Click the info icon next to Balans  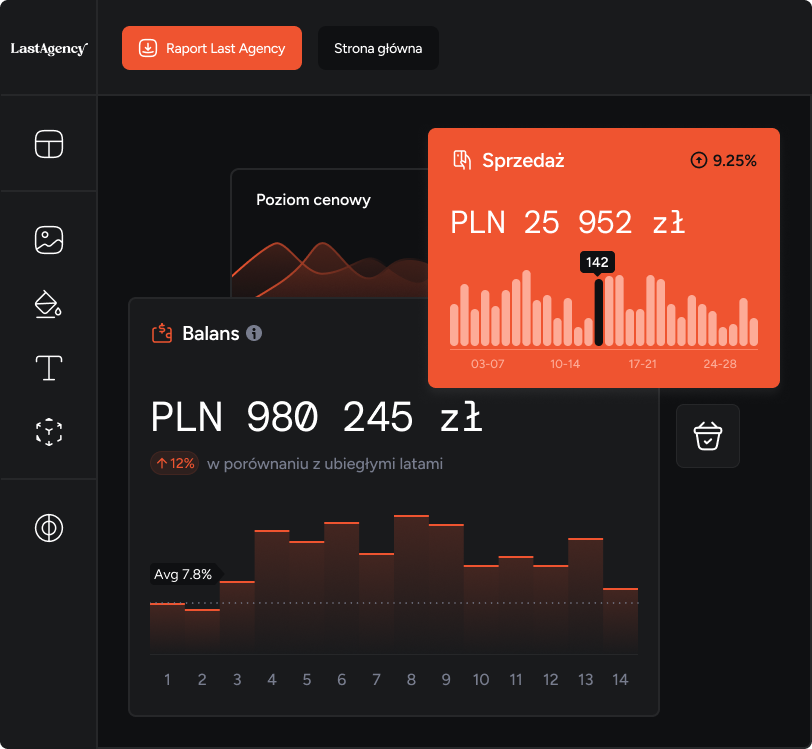[x=254, y=333]
